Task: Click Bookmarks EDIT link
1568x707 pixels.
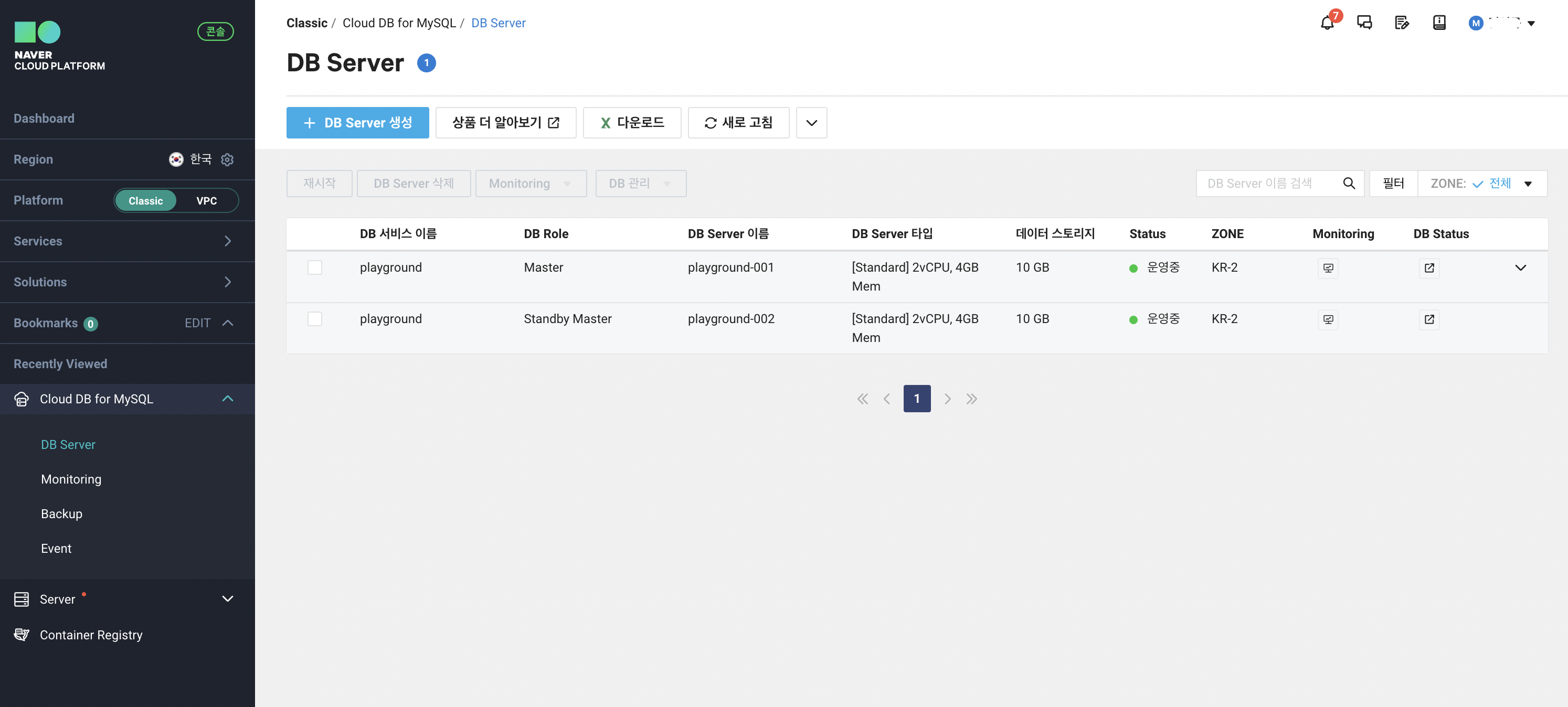Action: (197, 323)
